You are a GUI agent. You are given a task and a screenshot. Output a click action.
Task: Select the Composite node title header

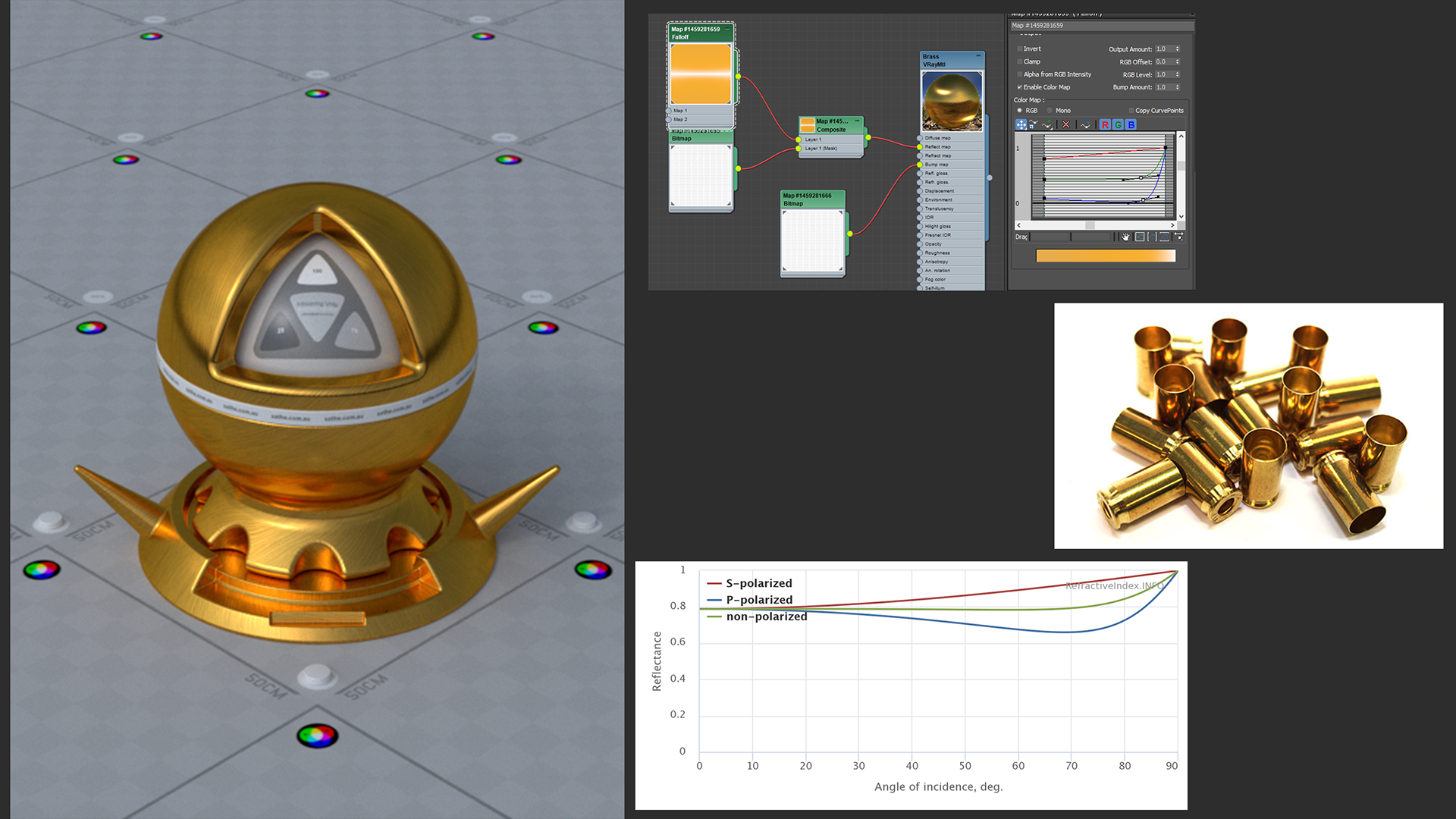pyautogui.click(x=831, y=125)
